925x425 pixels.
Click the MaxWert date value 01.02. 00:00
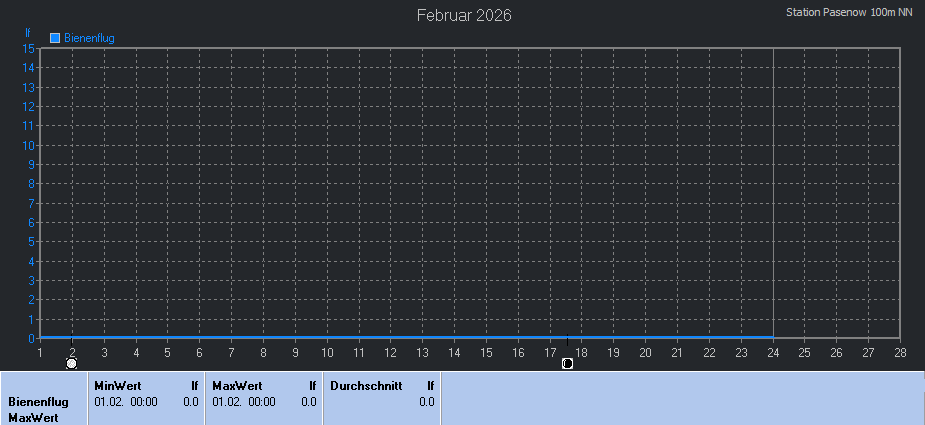tap(243, 402)
